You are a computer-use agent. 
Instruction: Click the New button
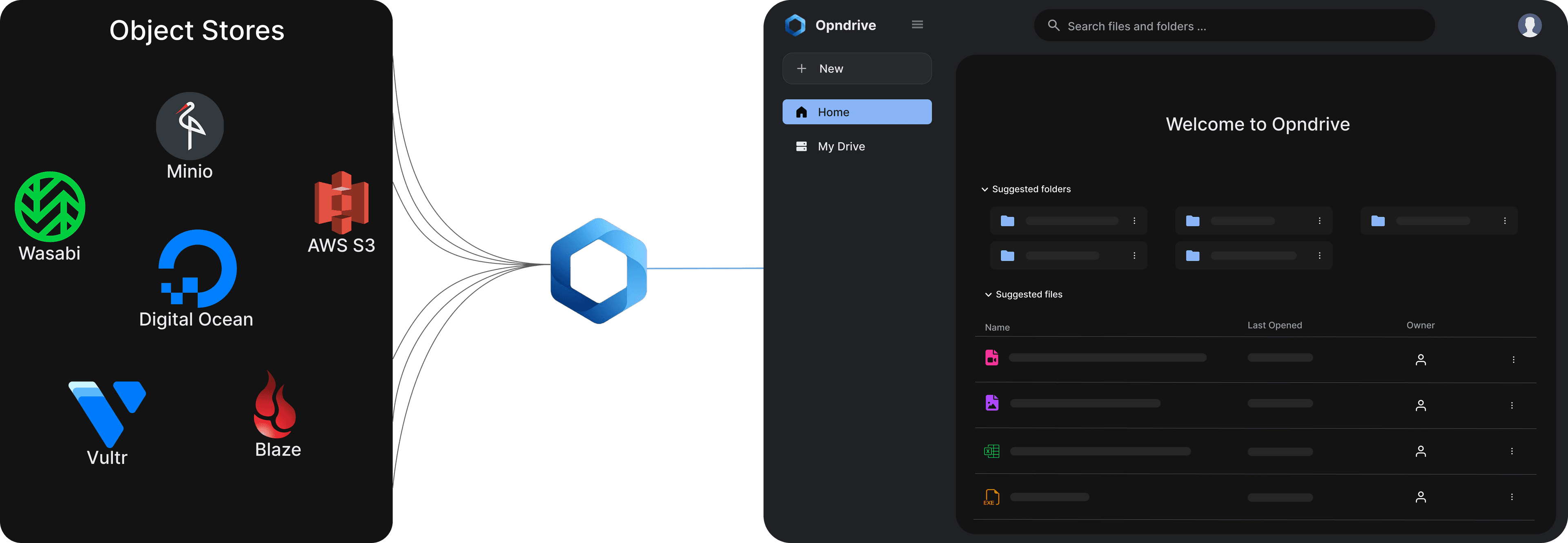tap(856, 69)
